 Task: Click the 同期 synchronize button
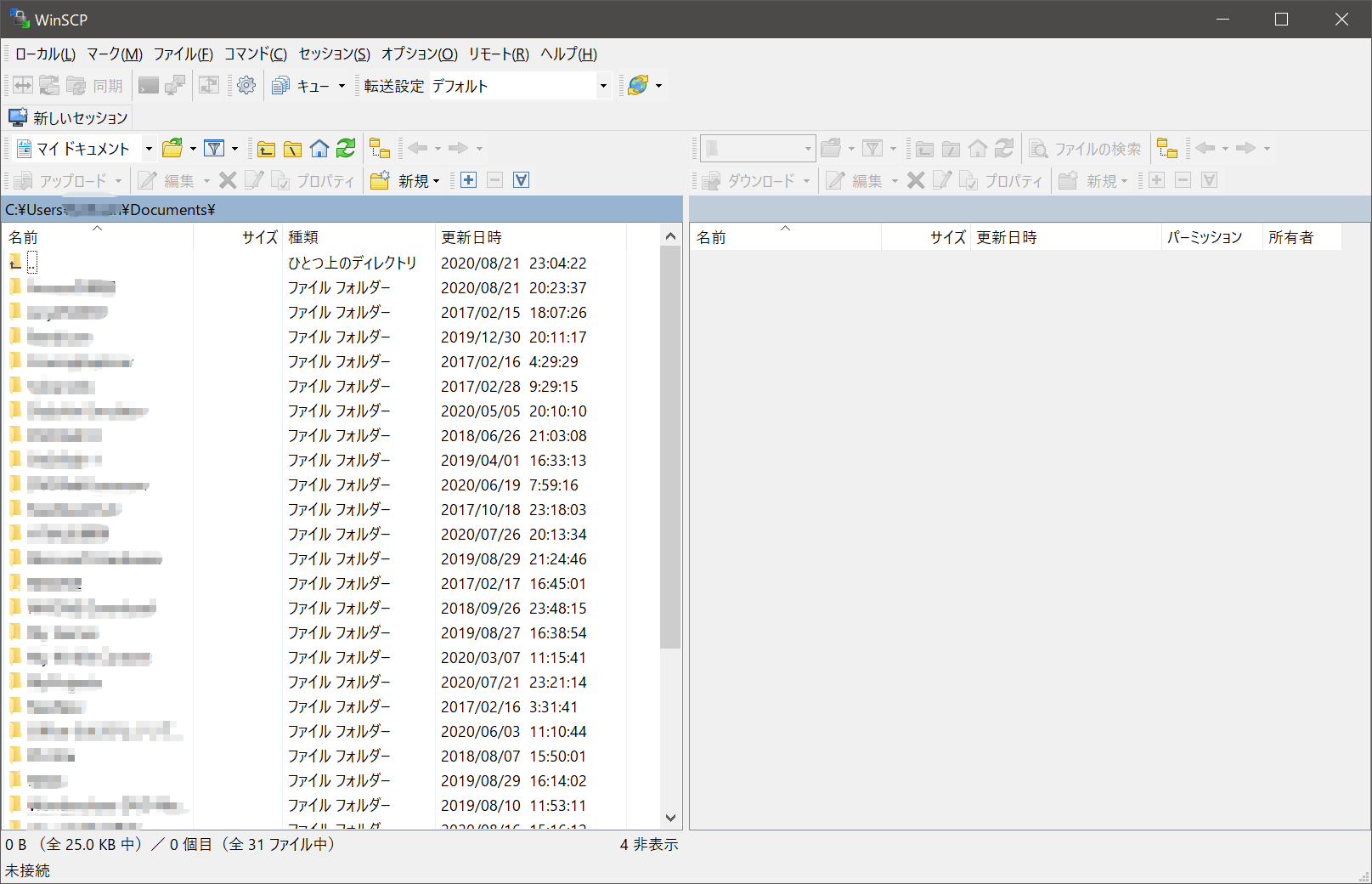click(96, 86)
